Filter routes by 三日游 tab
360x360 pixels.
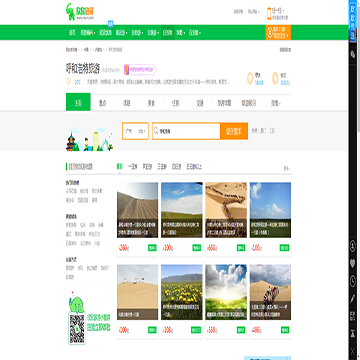tap(162, 167)
